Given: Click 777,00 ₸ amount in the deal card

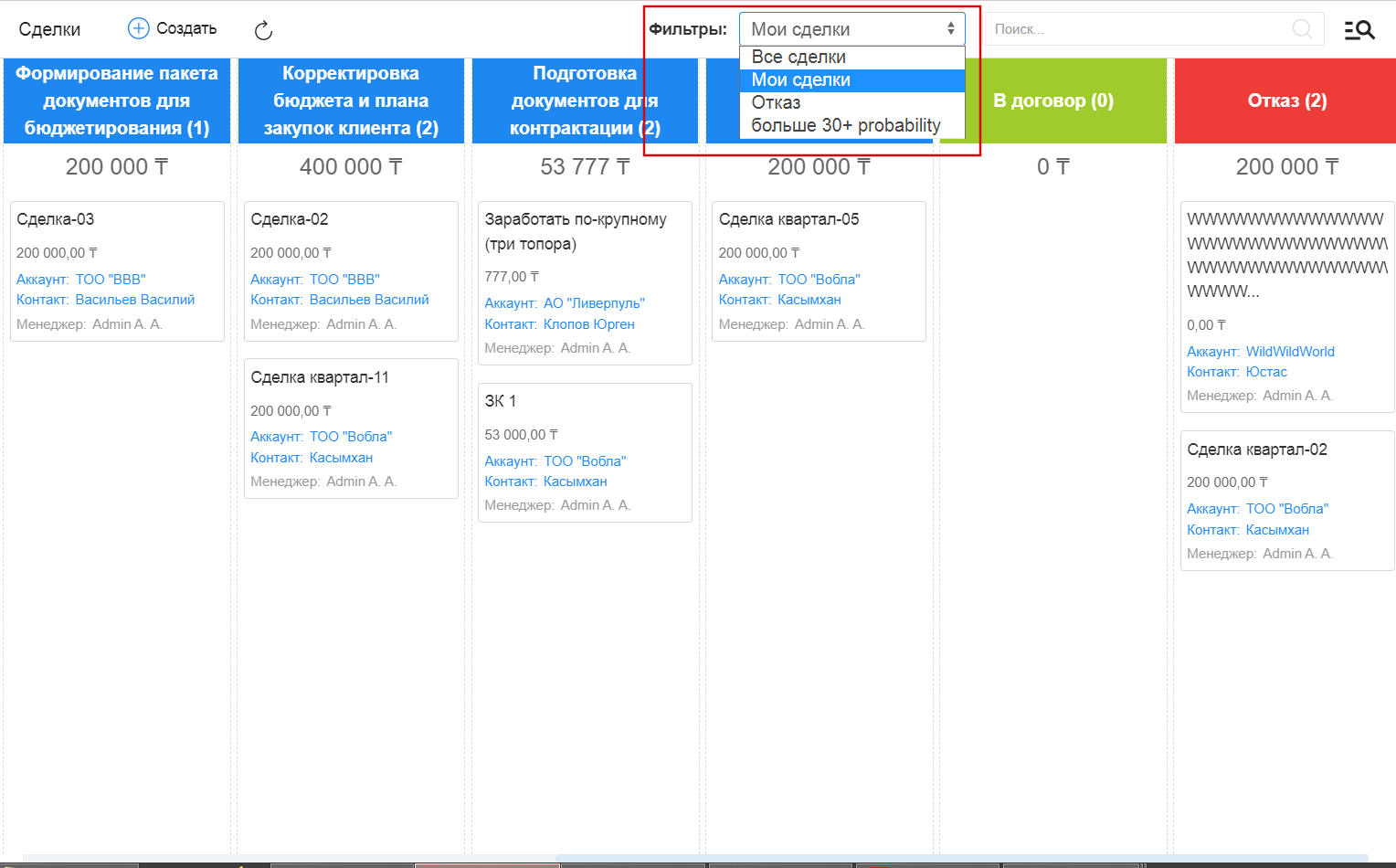Looking at the screenshot, I should click(512, 277).
